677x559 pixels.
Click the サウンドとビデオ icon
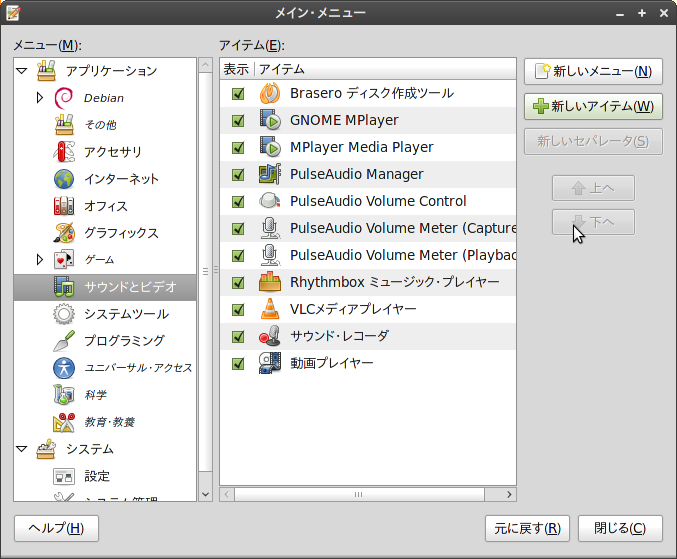click(x=64, y=287)
